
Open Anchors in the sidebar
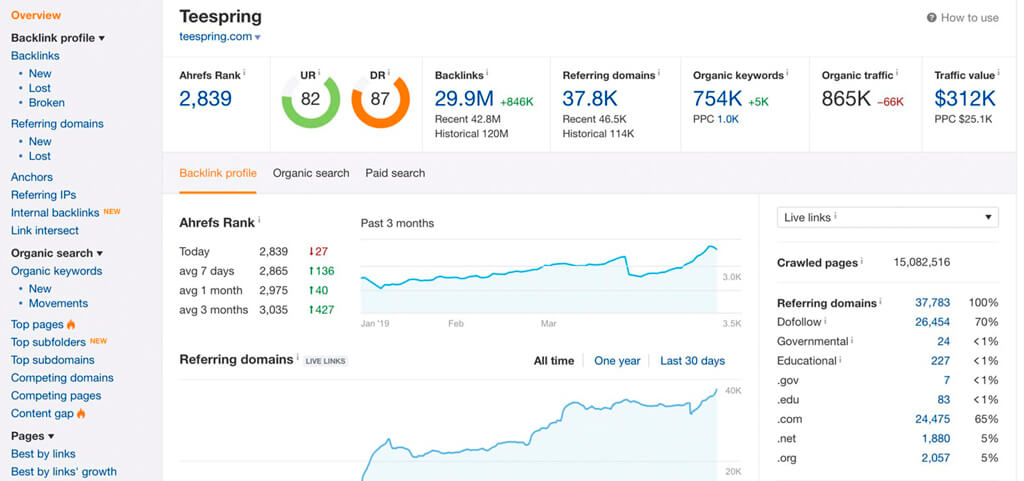(x=32, y=177)
